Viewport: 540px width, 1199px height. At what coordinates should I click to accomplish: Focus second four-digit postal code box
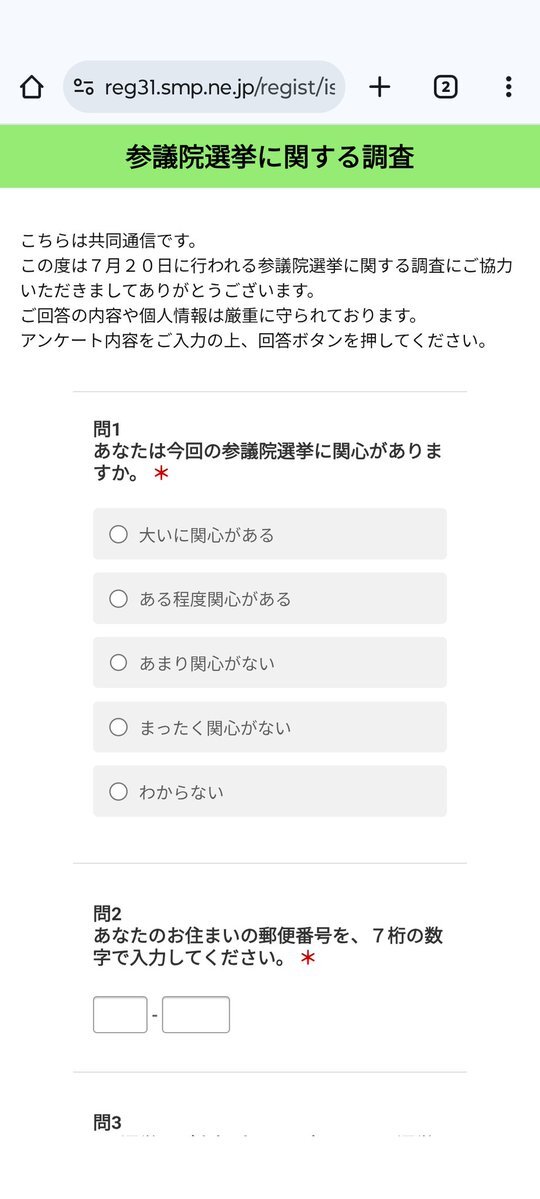[x=196, y=1015]
